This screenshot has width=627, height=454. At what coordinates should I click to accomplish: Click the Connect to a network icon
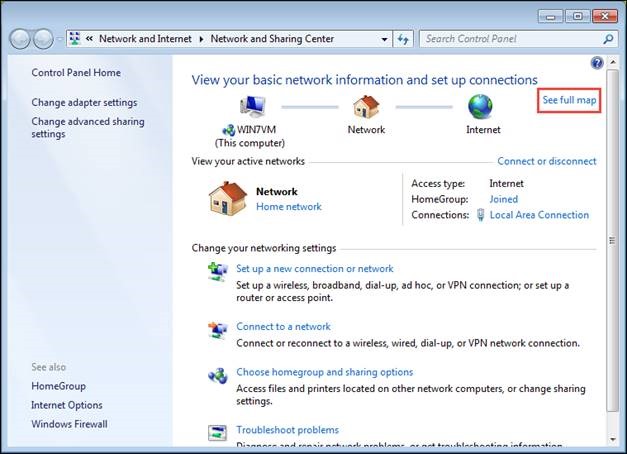tap(218, 330)
